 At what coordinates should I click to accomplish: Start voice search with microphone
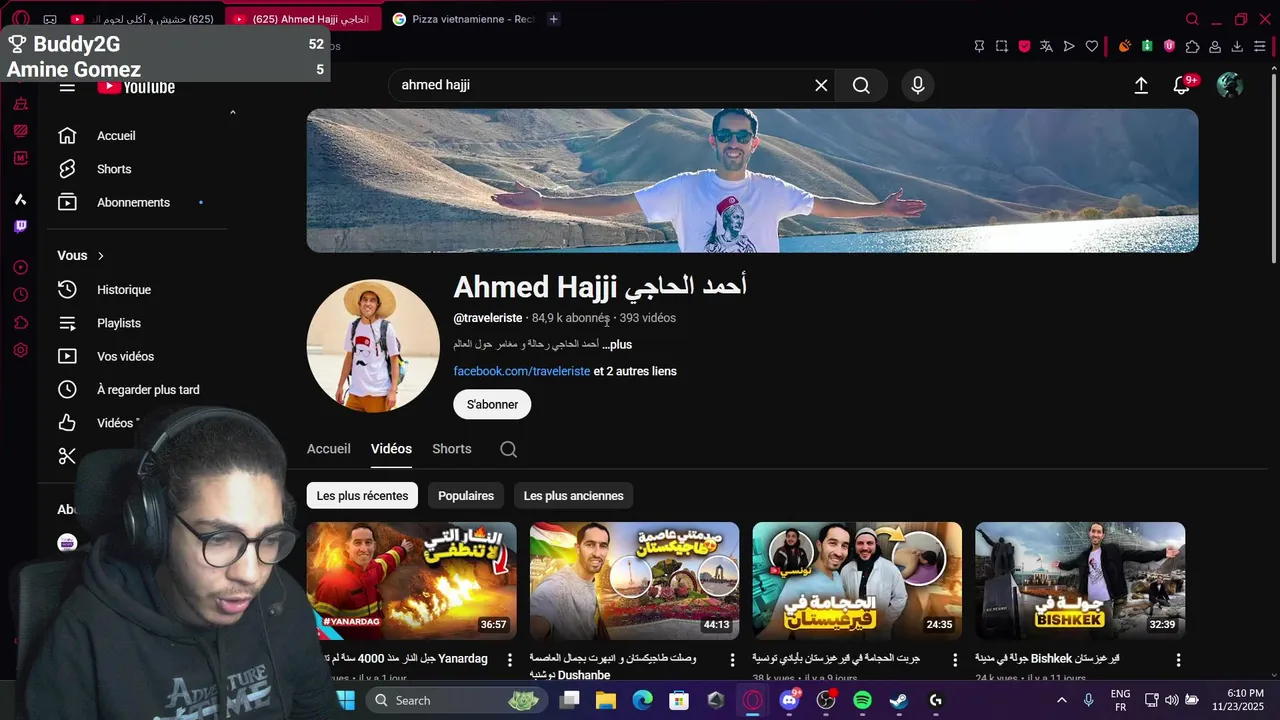click(918, 85)
